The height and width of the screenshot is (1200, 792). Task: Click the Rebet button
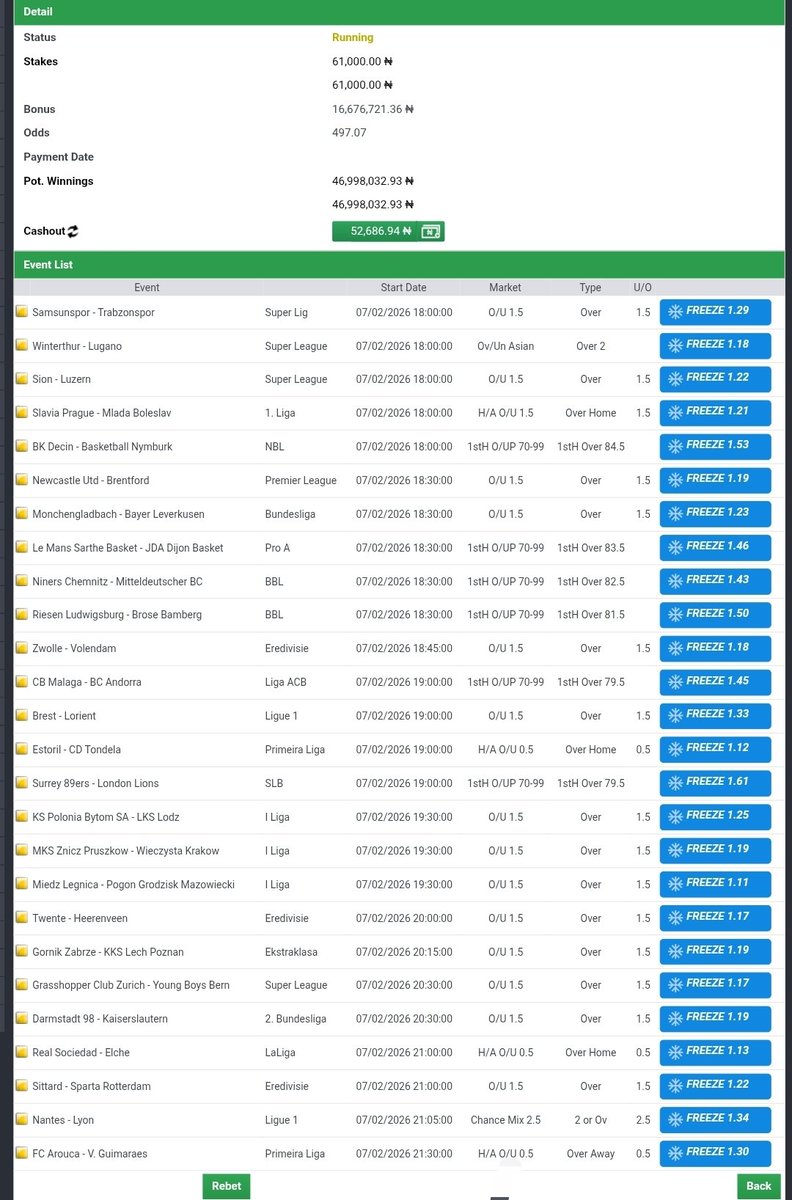point(226,1186)
